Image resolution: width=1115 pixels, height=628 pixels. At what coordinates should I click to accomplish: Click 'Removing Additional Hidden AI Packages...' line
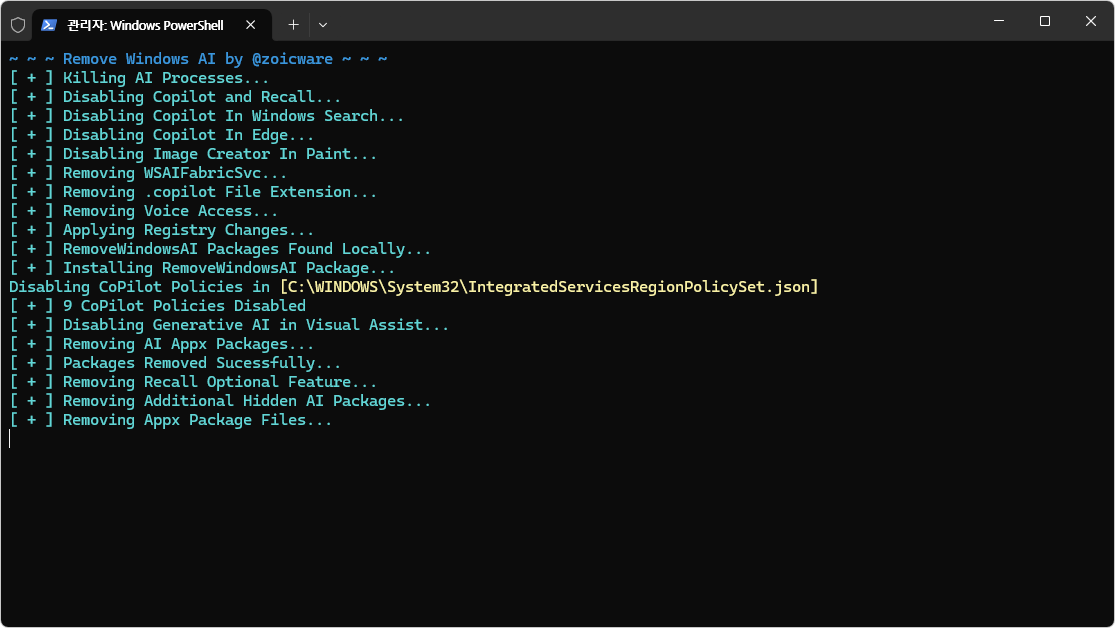[220, 401]
